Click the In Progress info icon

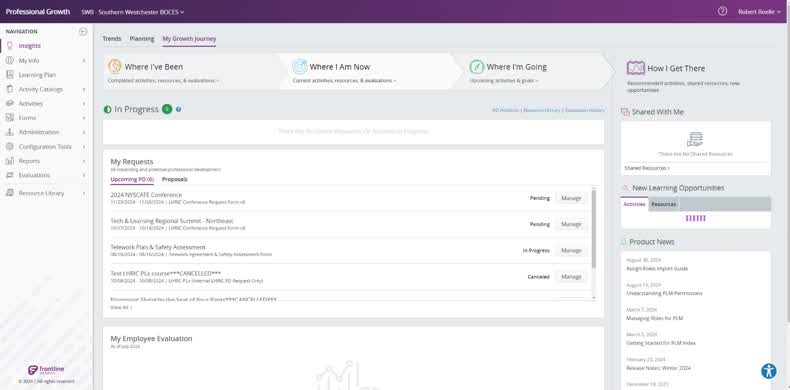coord(178,109)
